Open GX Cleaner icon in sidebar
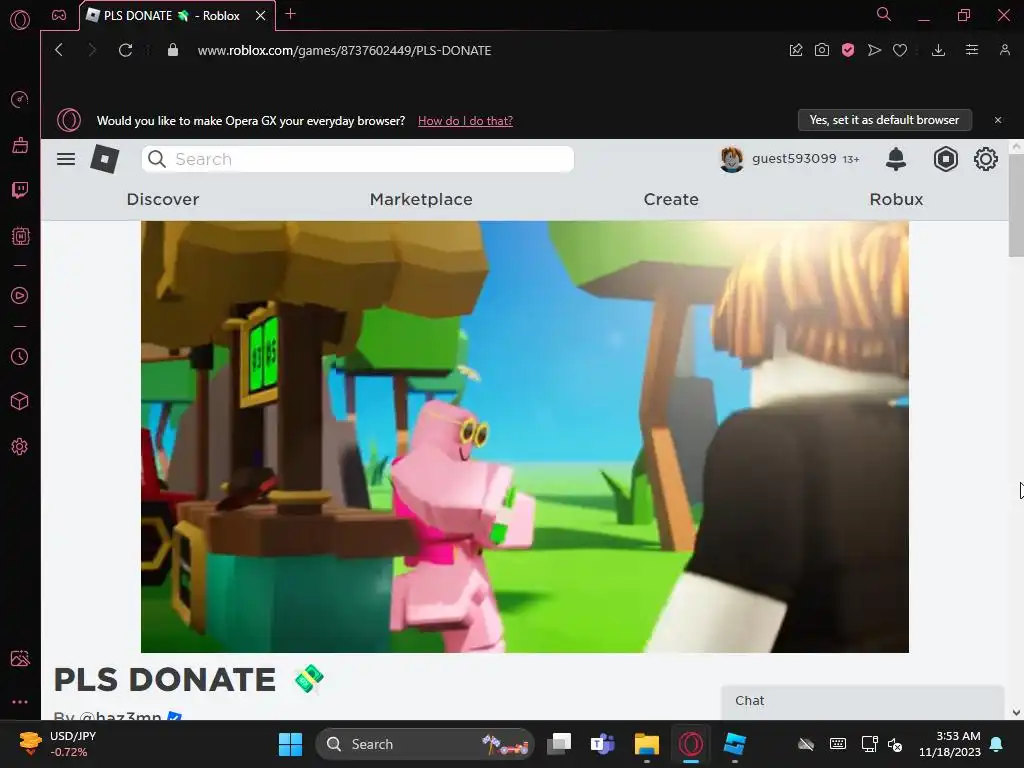This screenshot has height=768, width=1024. 20,145
